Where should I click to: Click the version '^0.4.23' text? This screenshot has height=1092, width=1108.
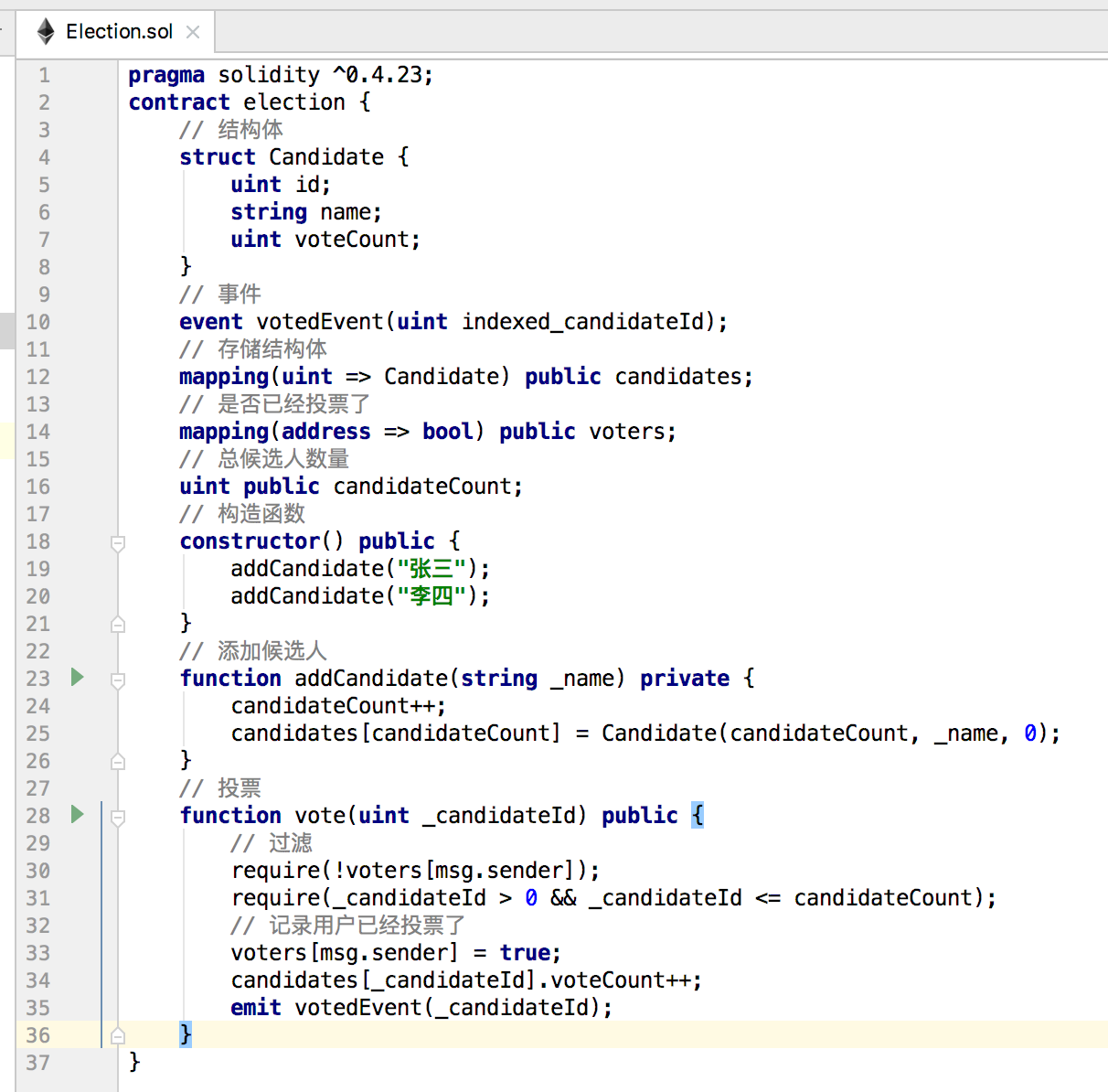point(378,75)
